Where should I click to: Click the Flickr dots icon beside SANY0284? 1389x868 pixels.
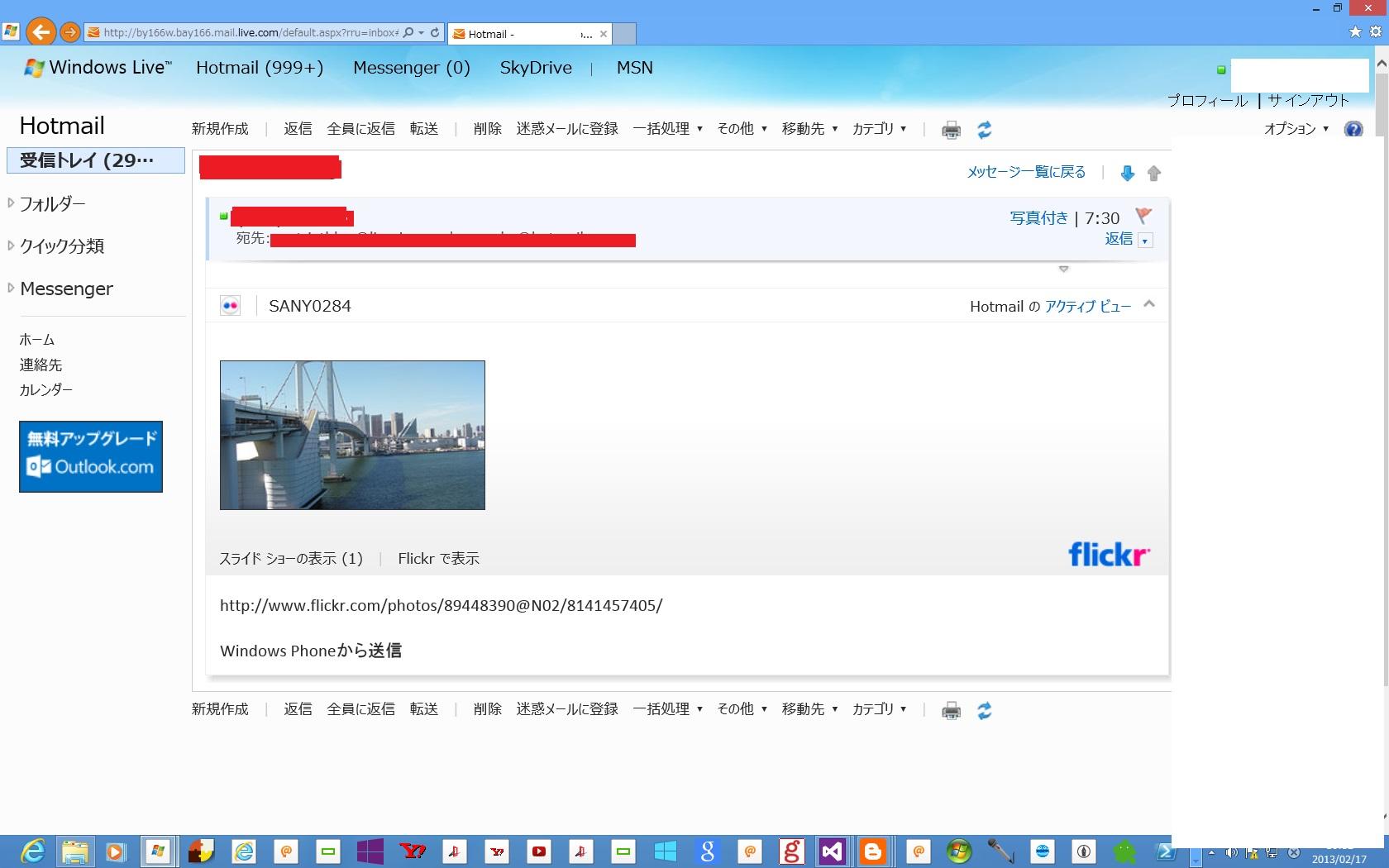tap(230, 306)
